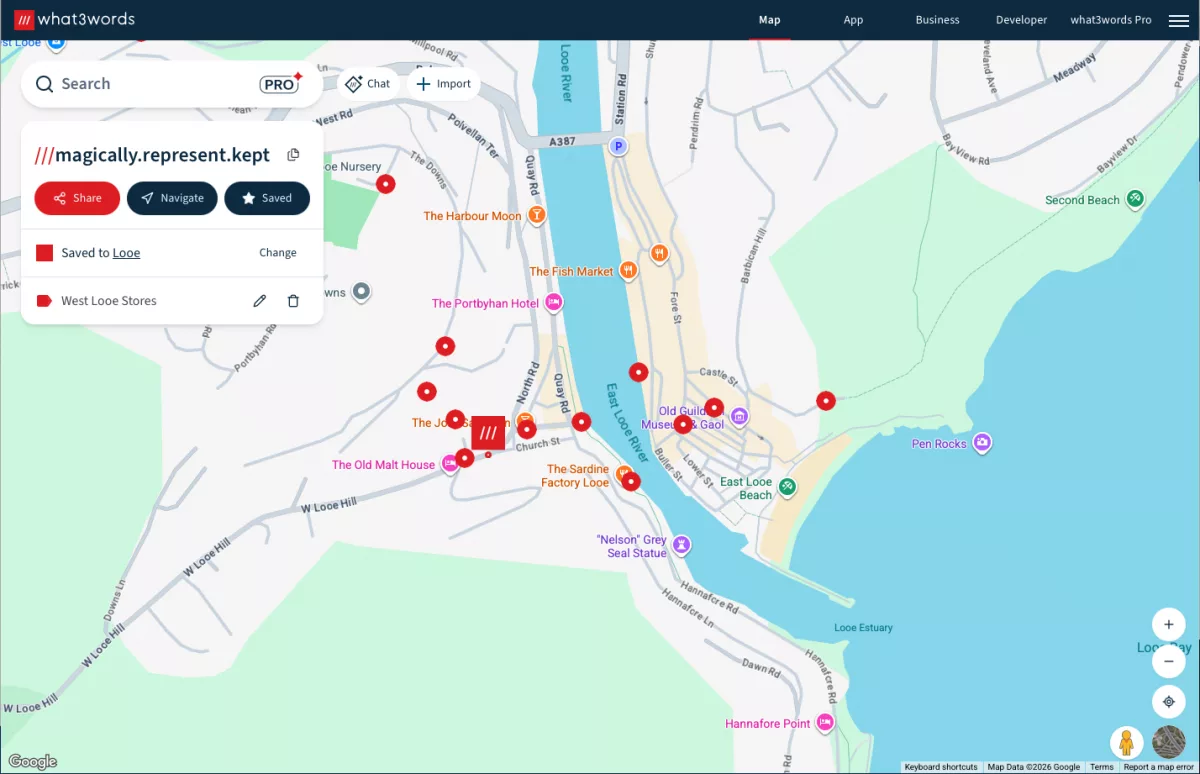Click Report a map error

pos(1158,767)
